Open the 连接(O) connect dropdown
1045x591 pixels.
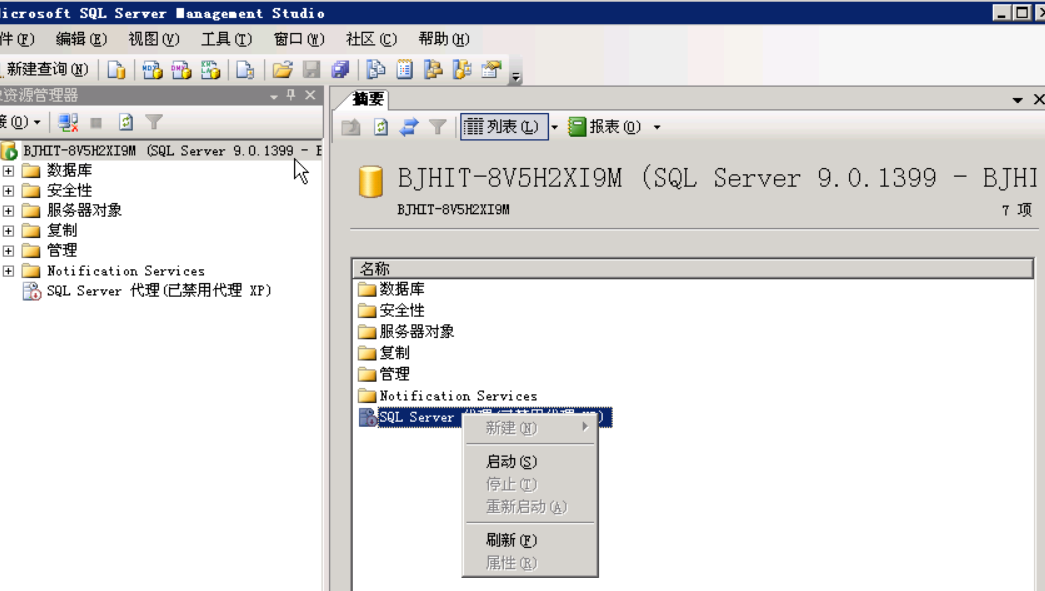20,123
